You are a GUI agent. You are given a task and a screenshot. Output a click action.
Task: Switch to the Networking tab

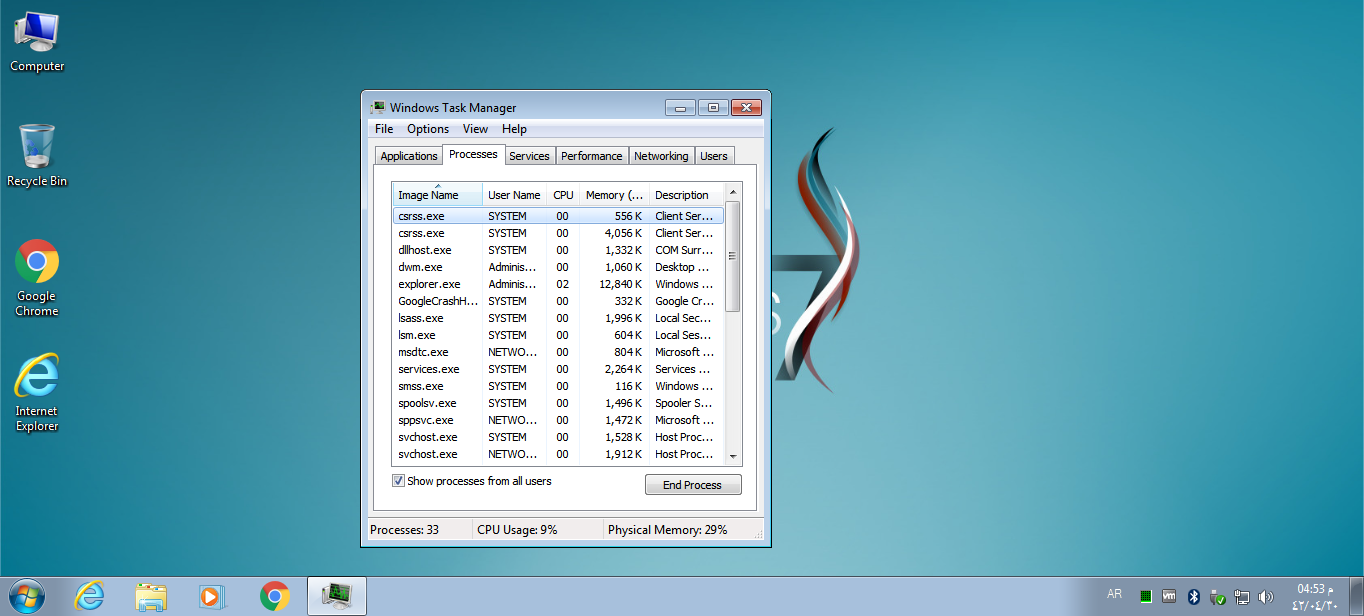pyautogui.click(x=661, y=156)
